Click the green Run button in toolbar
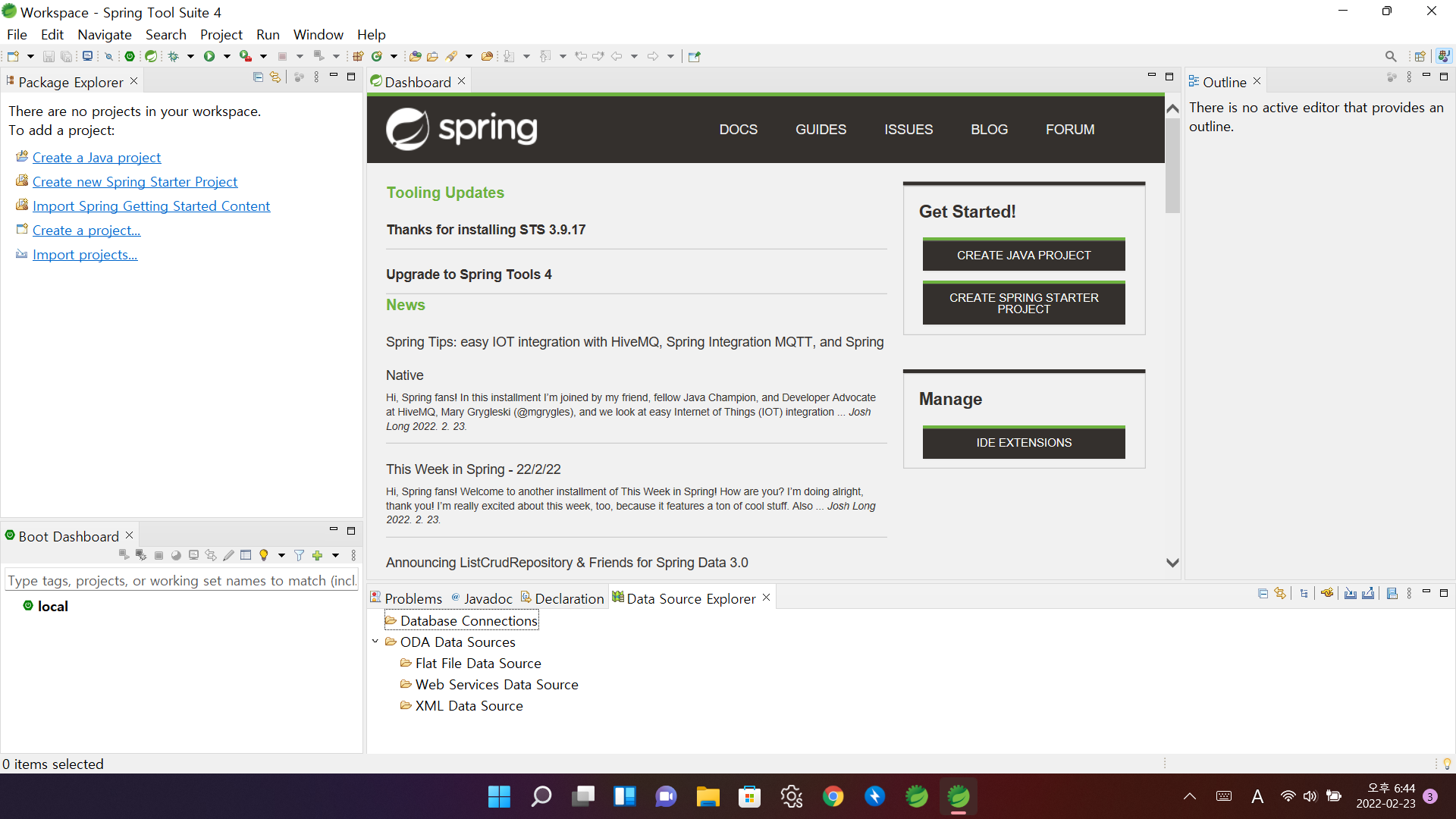This screenshot has width=1456, height=819. (209, 56)
